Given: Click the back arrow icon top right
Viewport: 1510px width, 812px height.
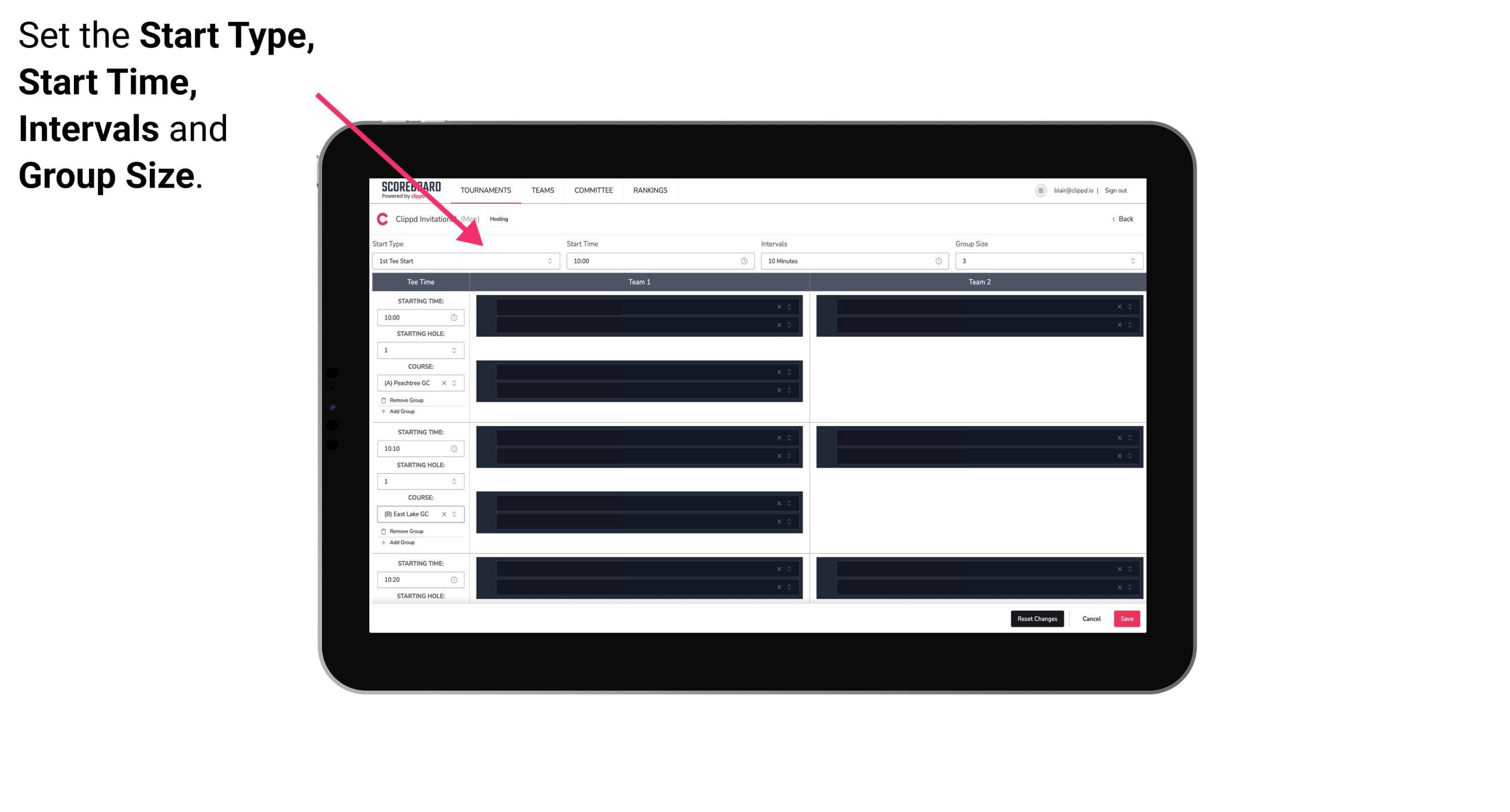Looking at the screenshot, I should coord(1114,219).
